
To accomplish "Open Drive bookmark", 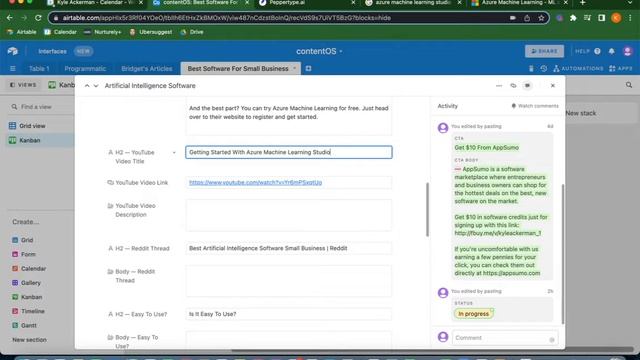I will (192, 32).
